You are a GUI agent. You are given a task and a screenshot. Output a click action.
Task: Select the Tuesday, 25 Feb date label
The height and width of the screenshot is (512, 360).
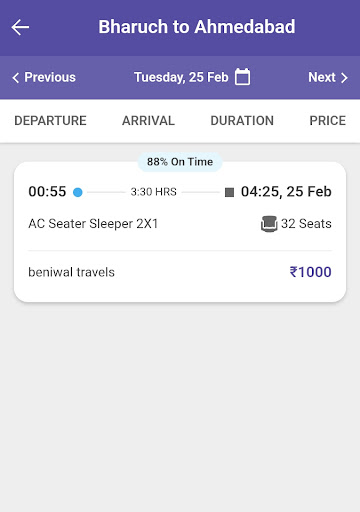(x=181, y=77)
